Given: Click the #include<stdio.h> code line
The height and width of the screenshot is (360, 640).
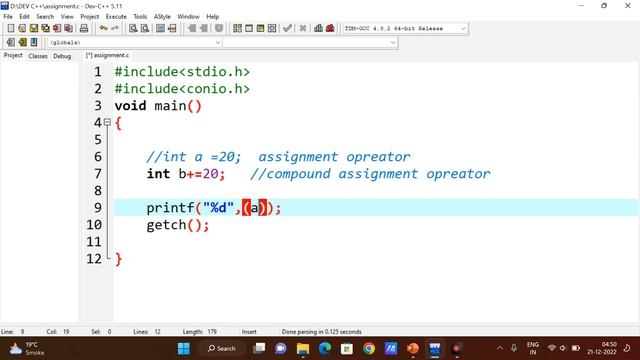Looking at the screenshot, I should (x=182, y=72).
